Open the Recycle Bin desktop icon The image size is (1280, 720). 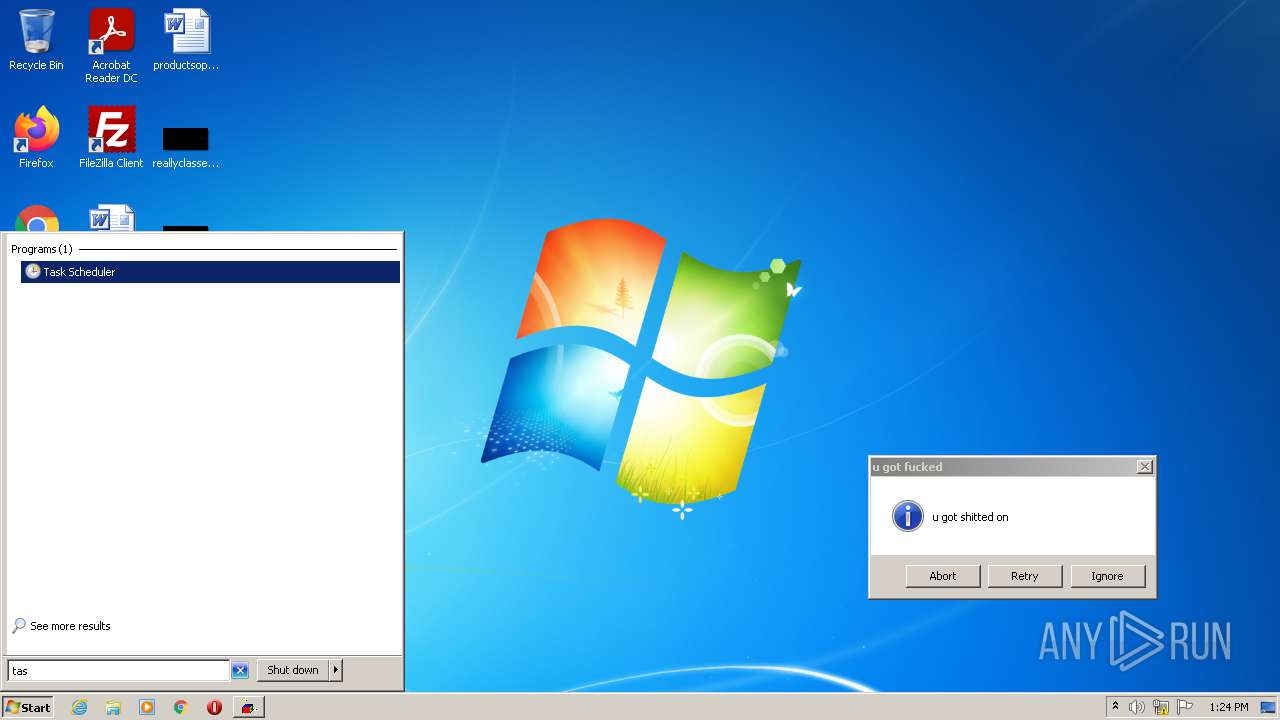36,40
